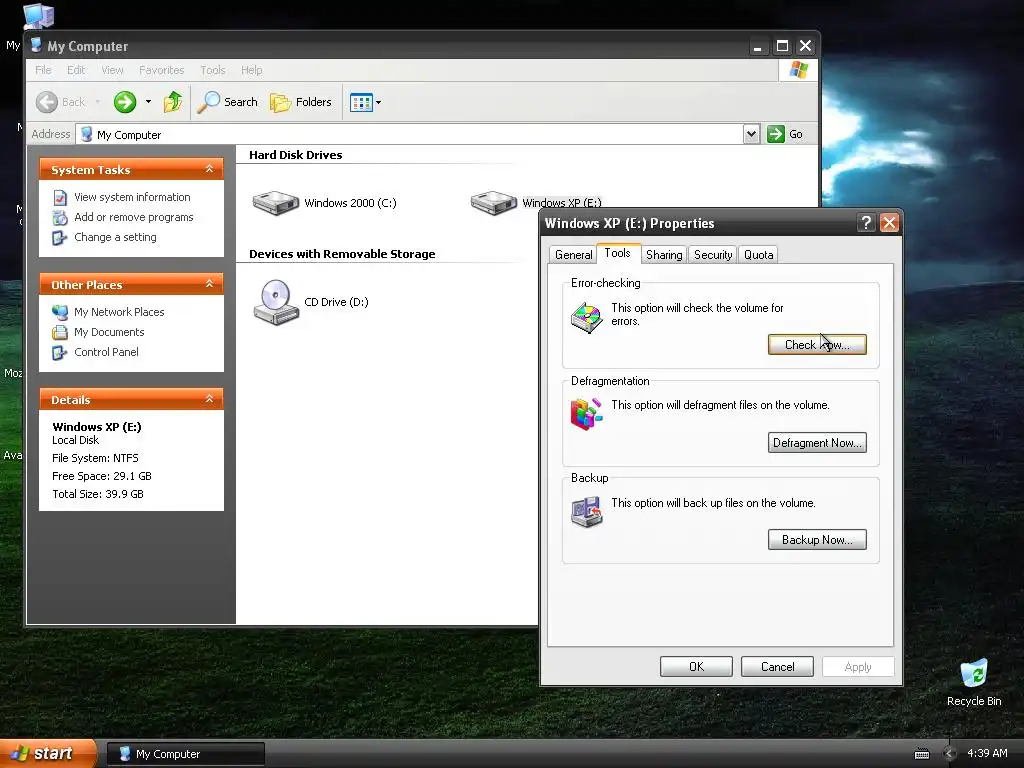
Task: Click the 4:39 AM clock
Action: (x=987, y=753)
